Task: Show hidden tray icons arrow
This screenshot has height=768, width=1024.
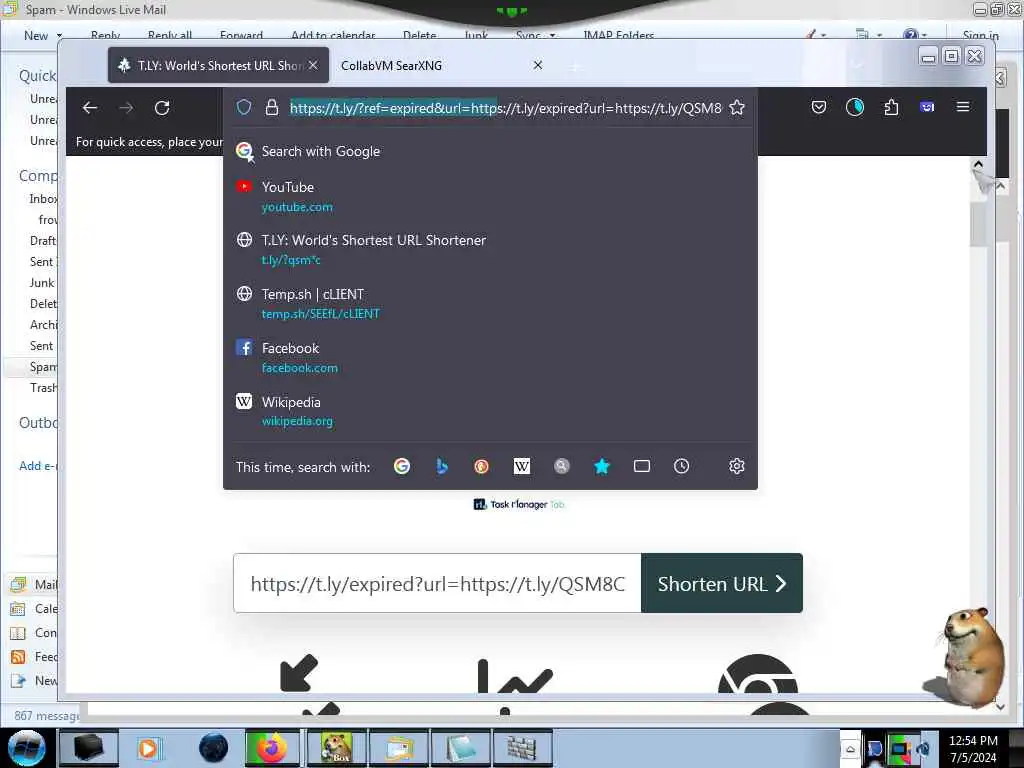Action: 850,749
